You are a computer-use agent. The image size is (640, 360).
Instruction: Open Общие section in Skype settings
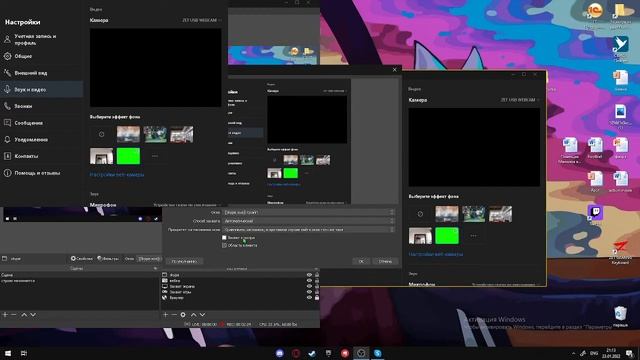click(x=42, y=56)
